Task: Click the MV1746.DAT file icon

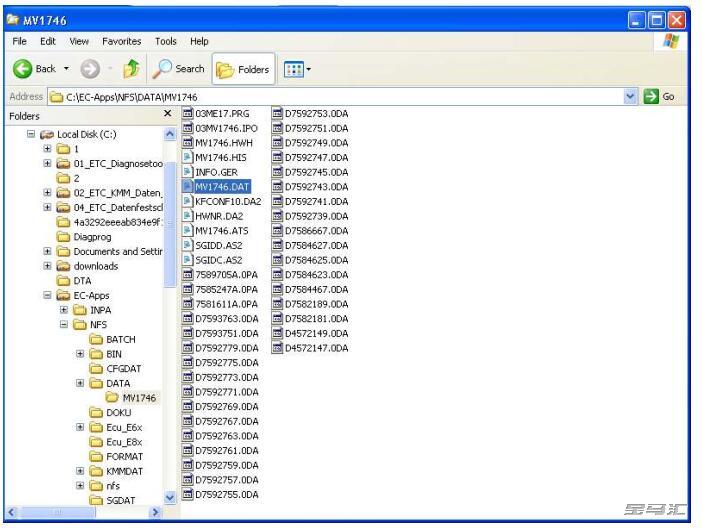Action: [188, 186]
